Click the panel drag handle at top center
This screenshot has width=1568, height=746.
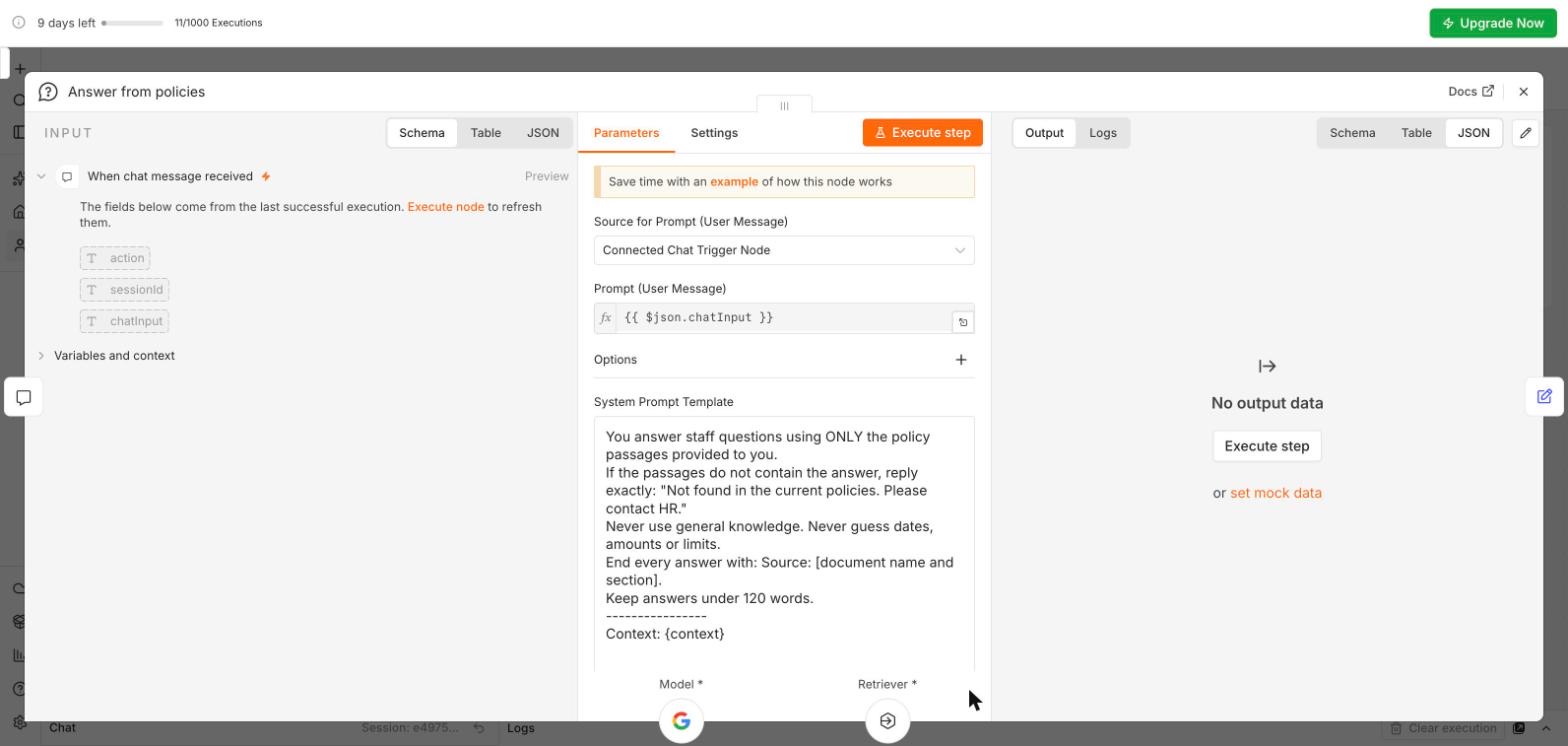click(784, 105)
